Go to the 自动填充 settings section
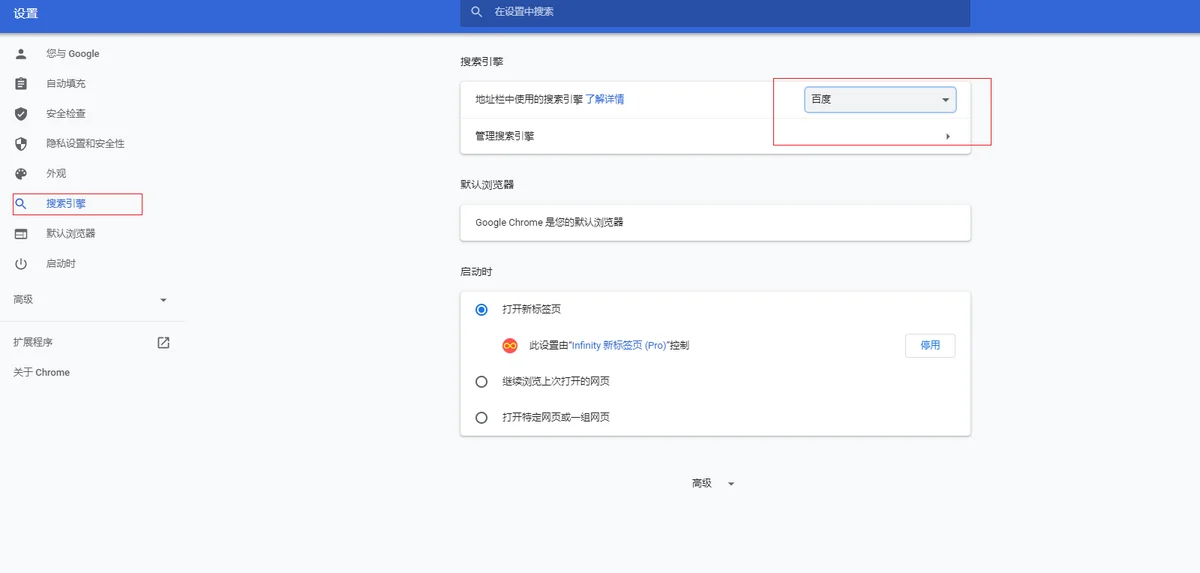 [x=66, y=84]
